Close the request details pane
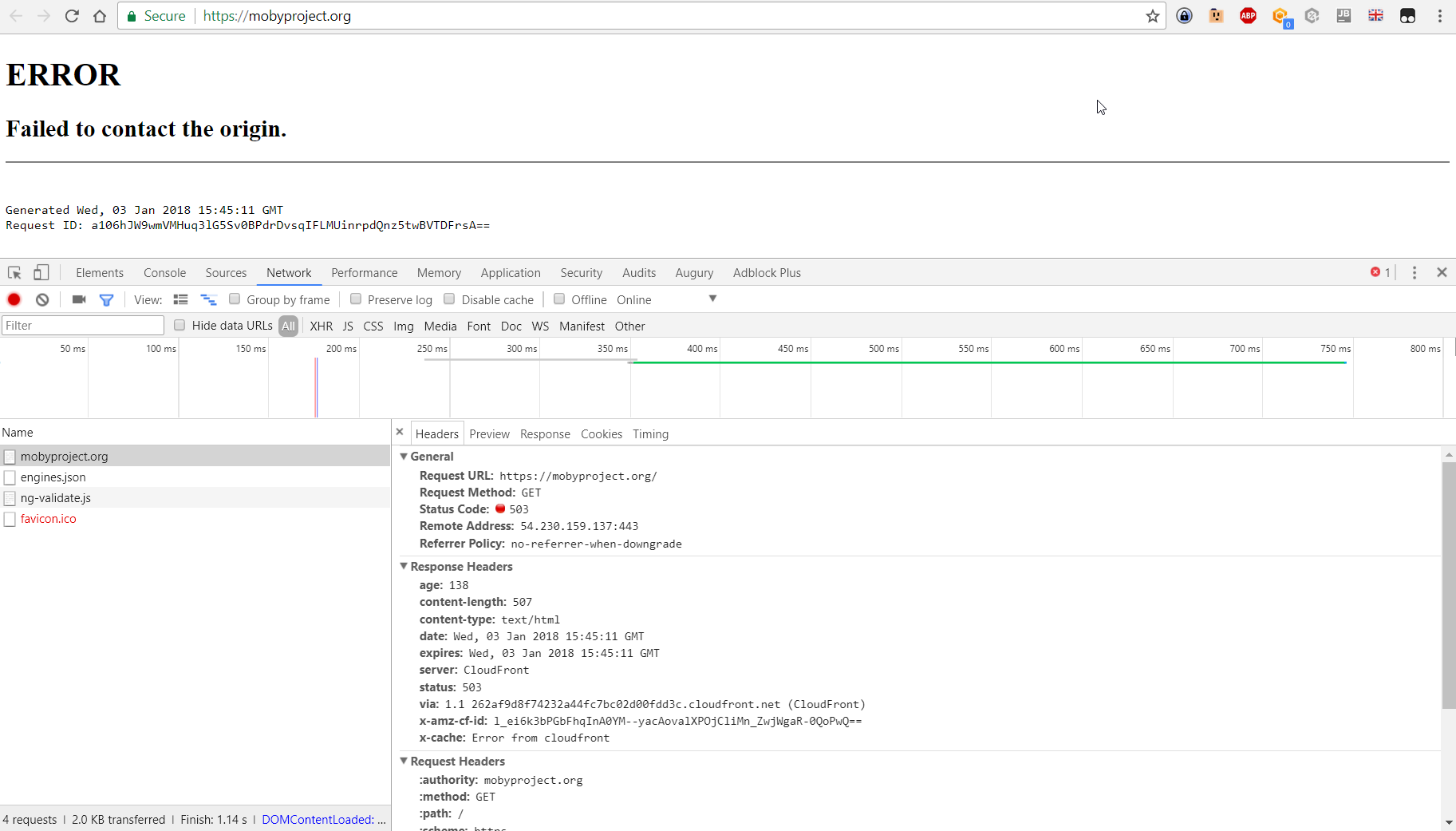This screenshot has width=1456, height=831. click(400, 432)
